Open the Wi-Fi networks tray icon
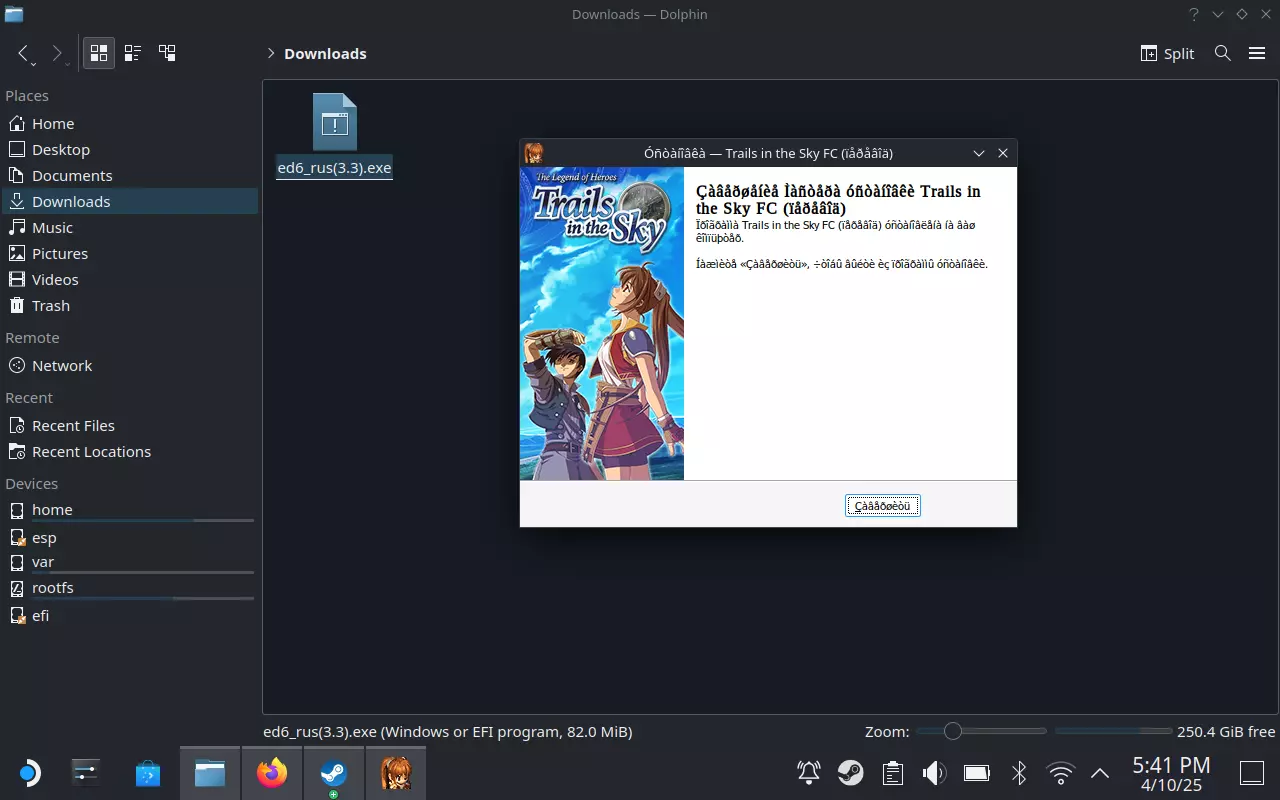 (x=1060, y=773)
